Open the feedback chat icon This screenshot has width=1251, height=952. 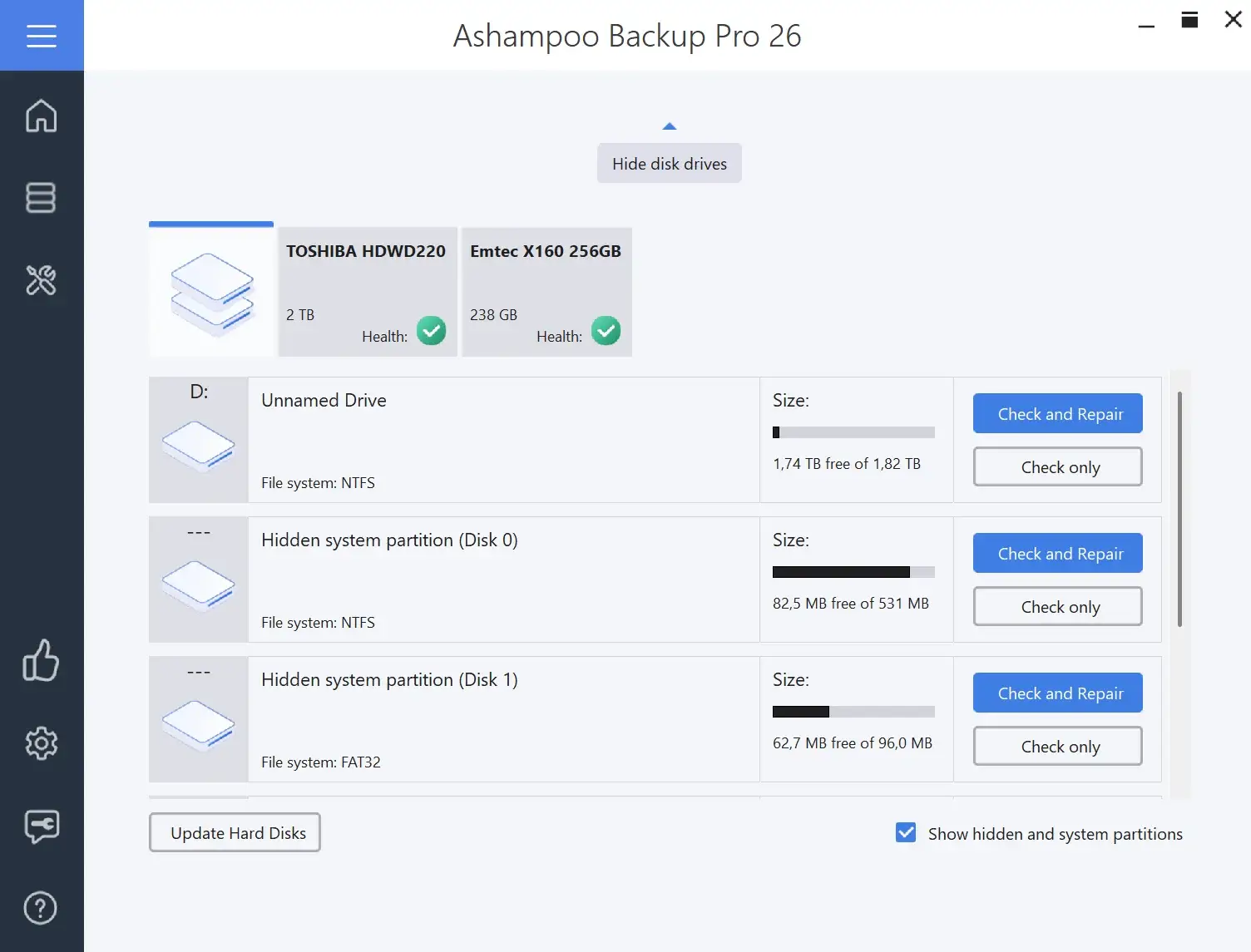click(42, 826)
